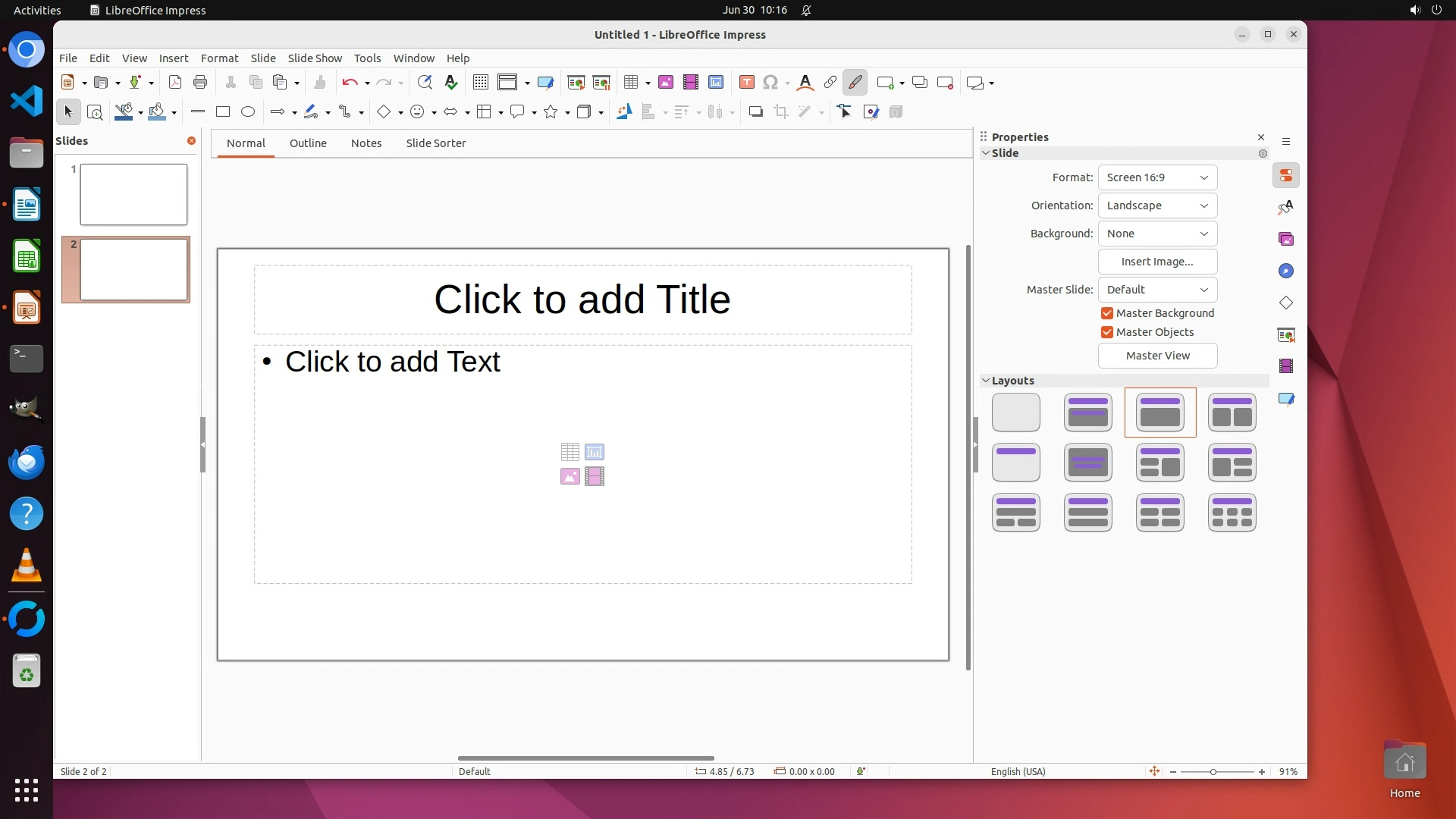Open the Orientation dropdown showing Landscape

tap(1157, 206)
